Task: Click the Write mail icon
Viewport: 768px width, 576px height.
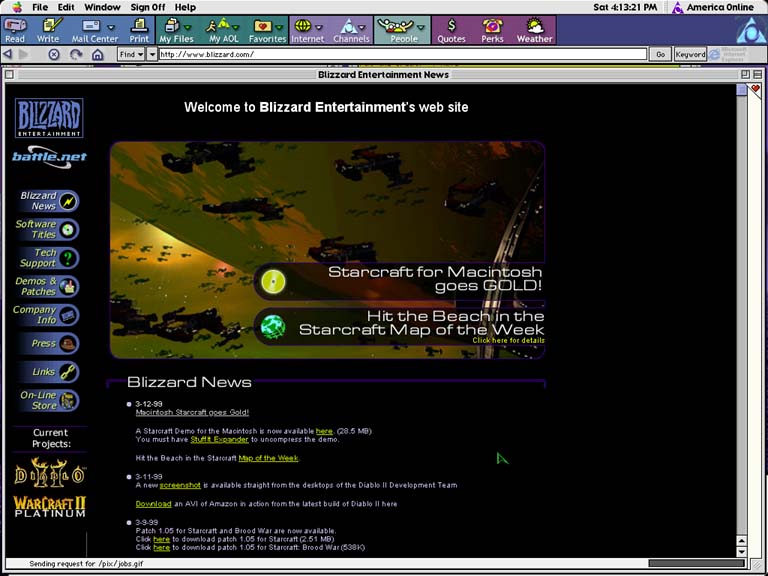Action: pos(48,30)
